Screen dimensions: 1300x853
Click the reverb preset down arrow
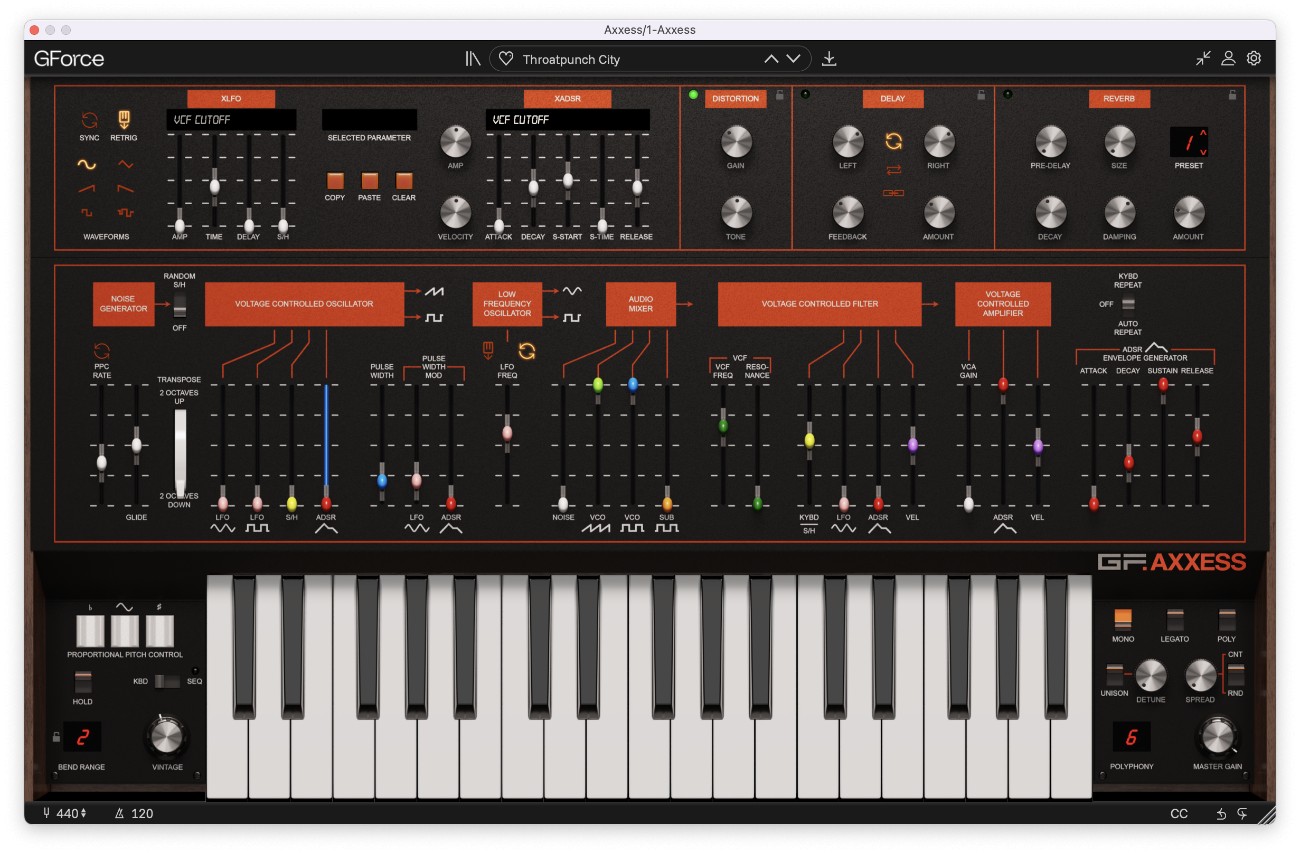(x=1203, y=152)
